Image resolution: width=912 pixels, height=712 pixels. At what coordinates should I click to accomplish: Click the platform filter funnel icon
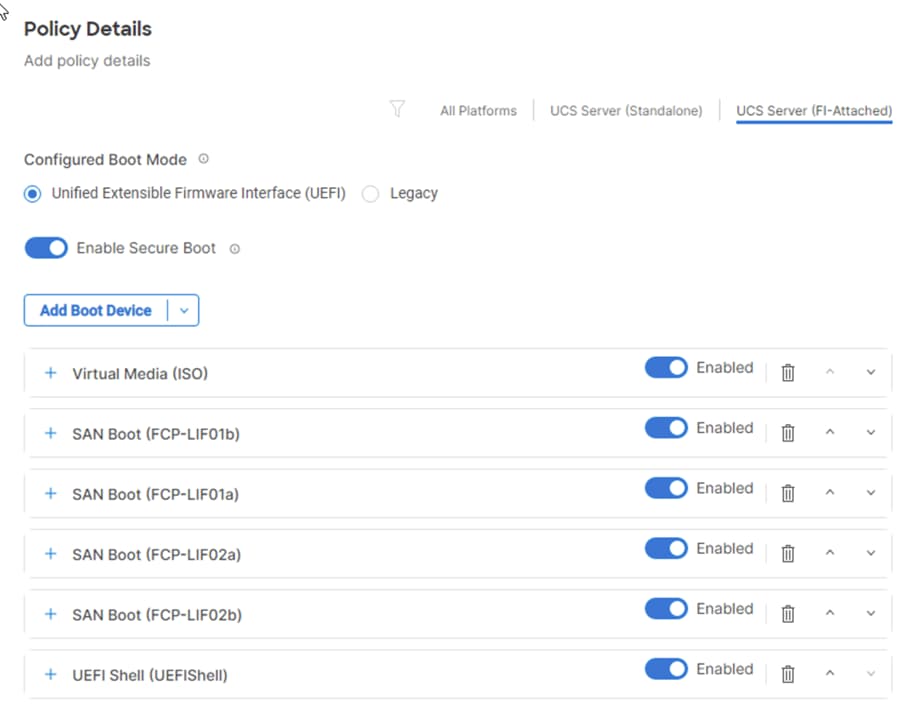[x=397, y=110]
